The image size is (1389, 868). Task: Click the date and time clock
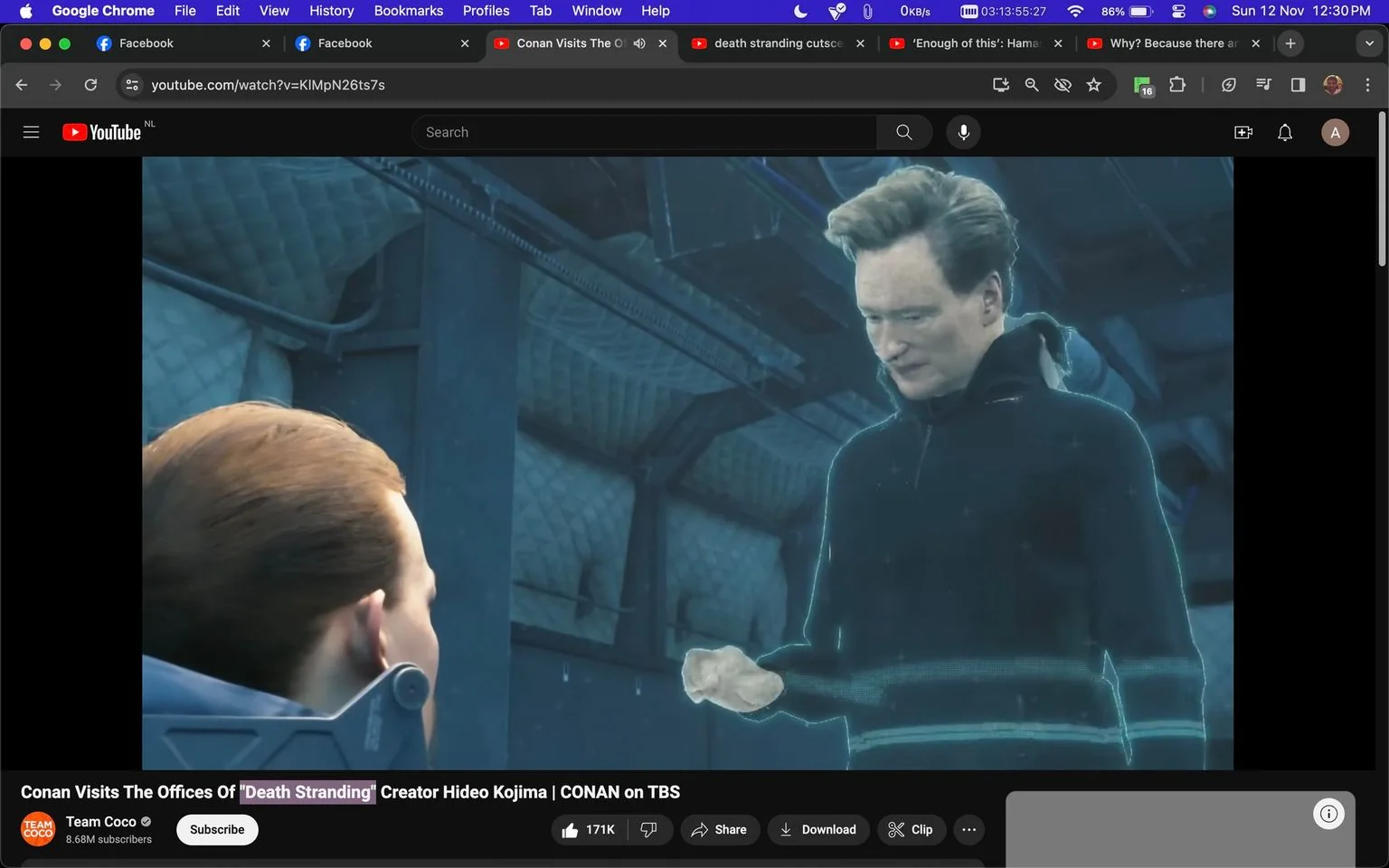click(x=1301, y=11)
